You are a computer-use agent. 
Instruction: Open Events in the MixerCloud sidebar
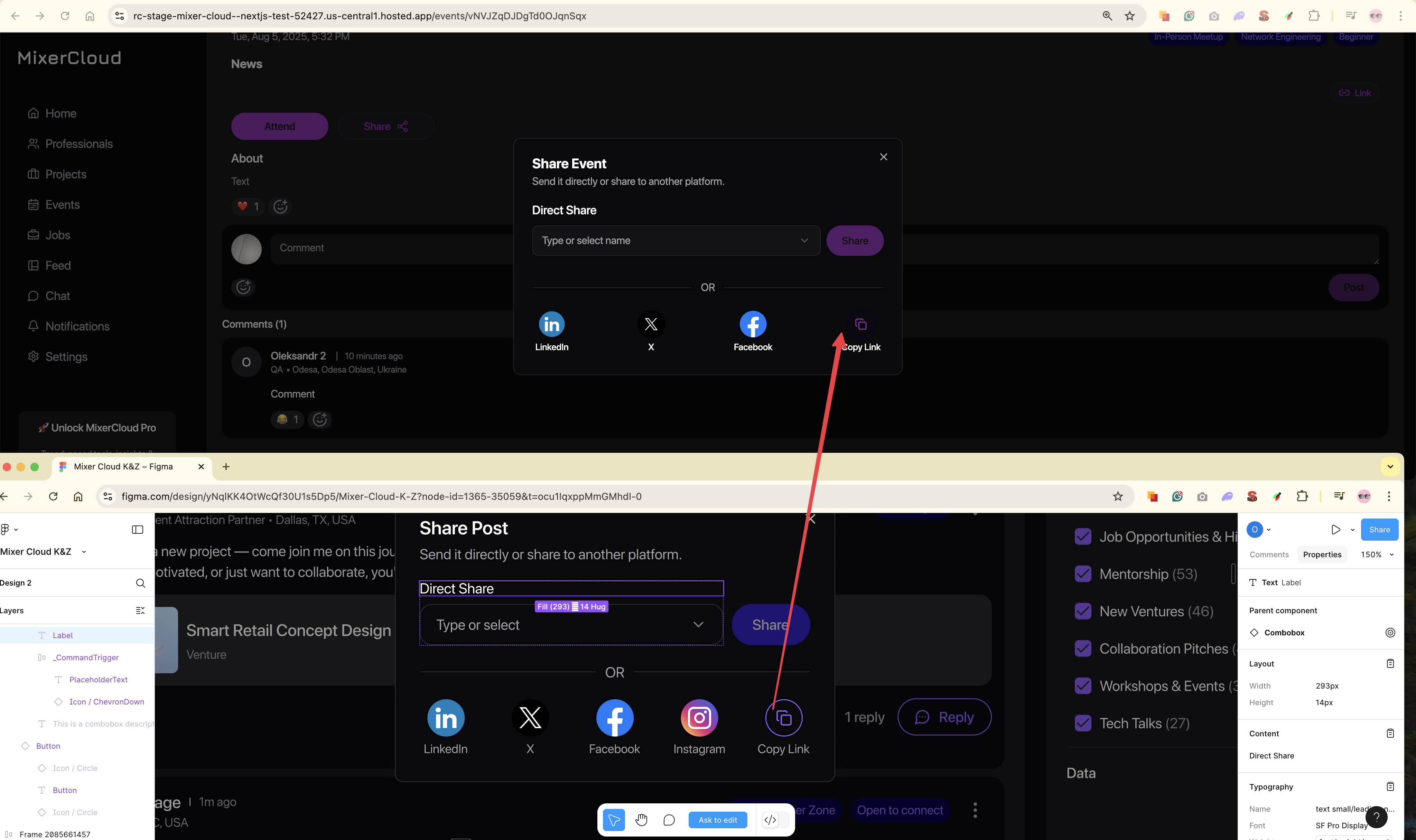(x=62, y=205)
